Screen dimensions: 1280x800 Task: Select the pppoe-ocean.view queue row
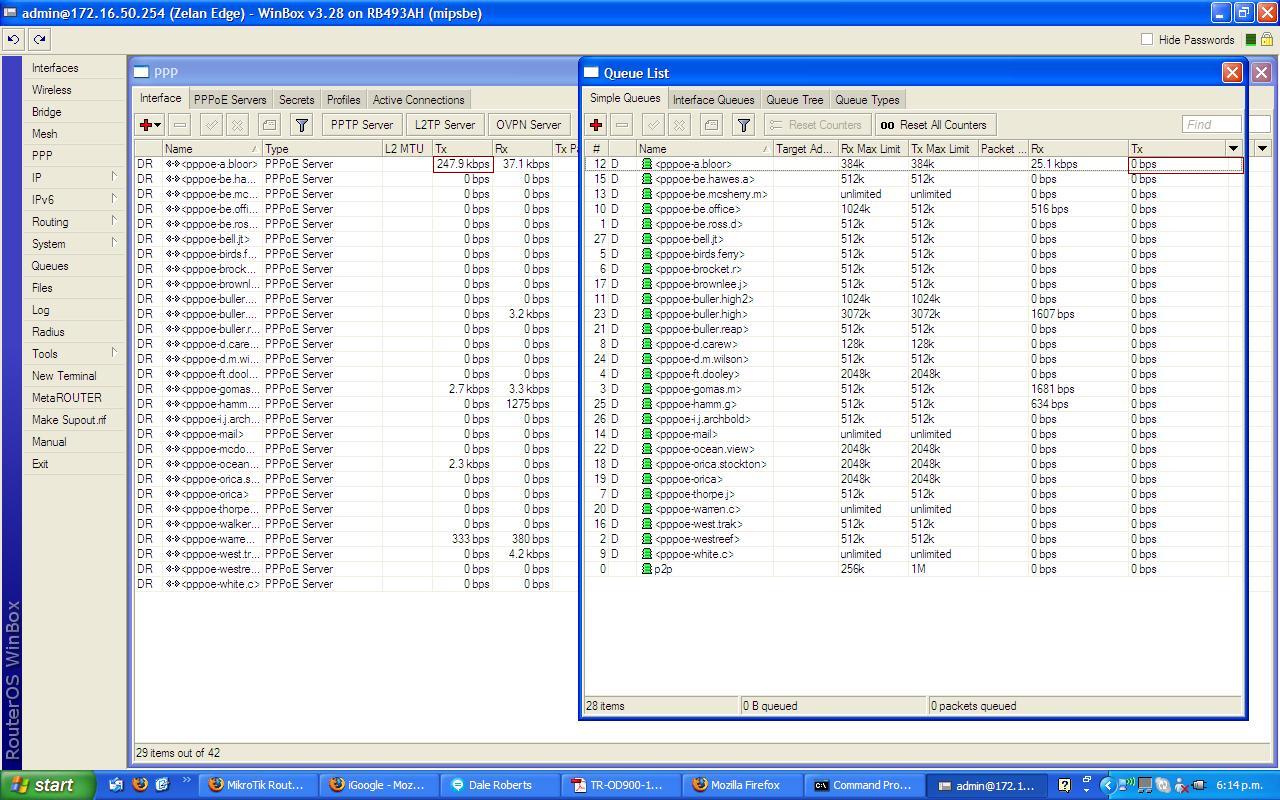tap(913, 449)
